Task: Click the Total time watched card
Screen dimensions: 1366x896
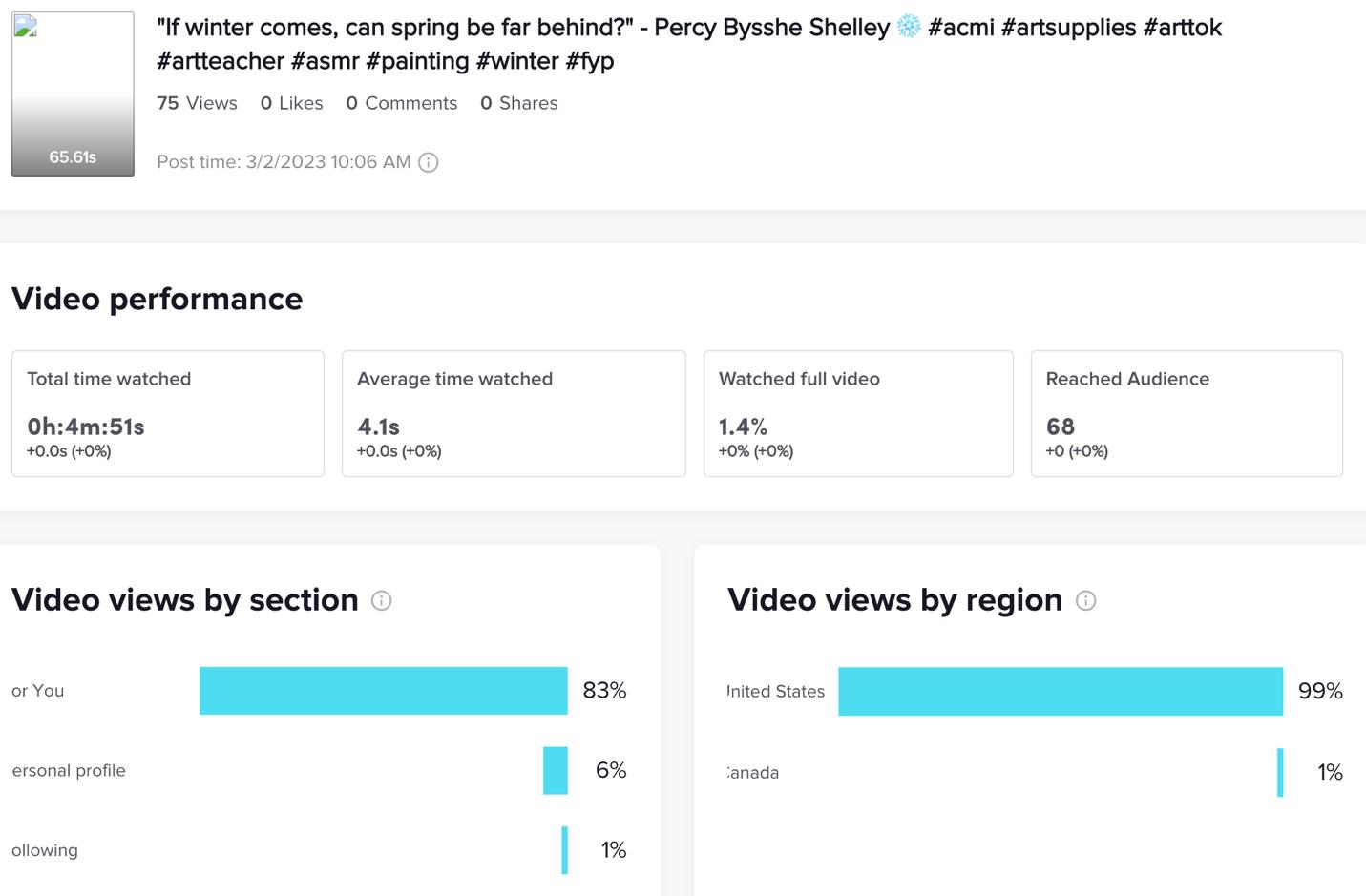Action: pyautogui.click(x=168, y=413)
